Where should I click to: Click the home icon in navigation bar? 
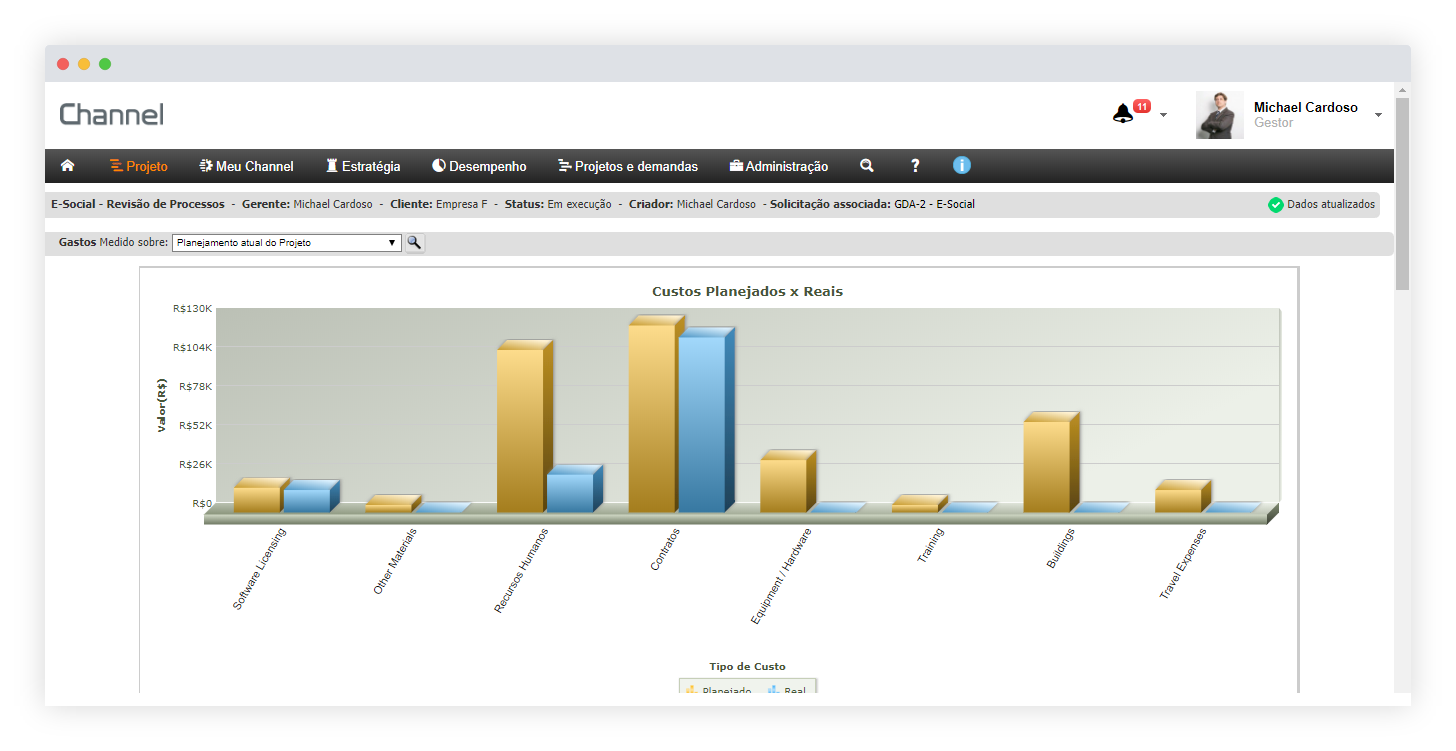pos(68,166)
